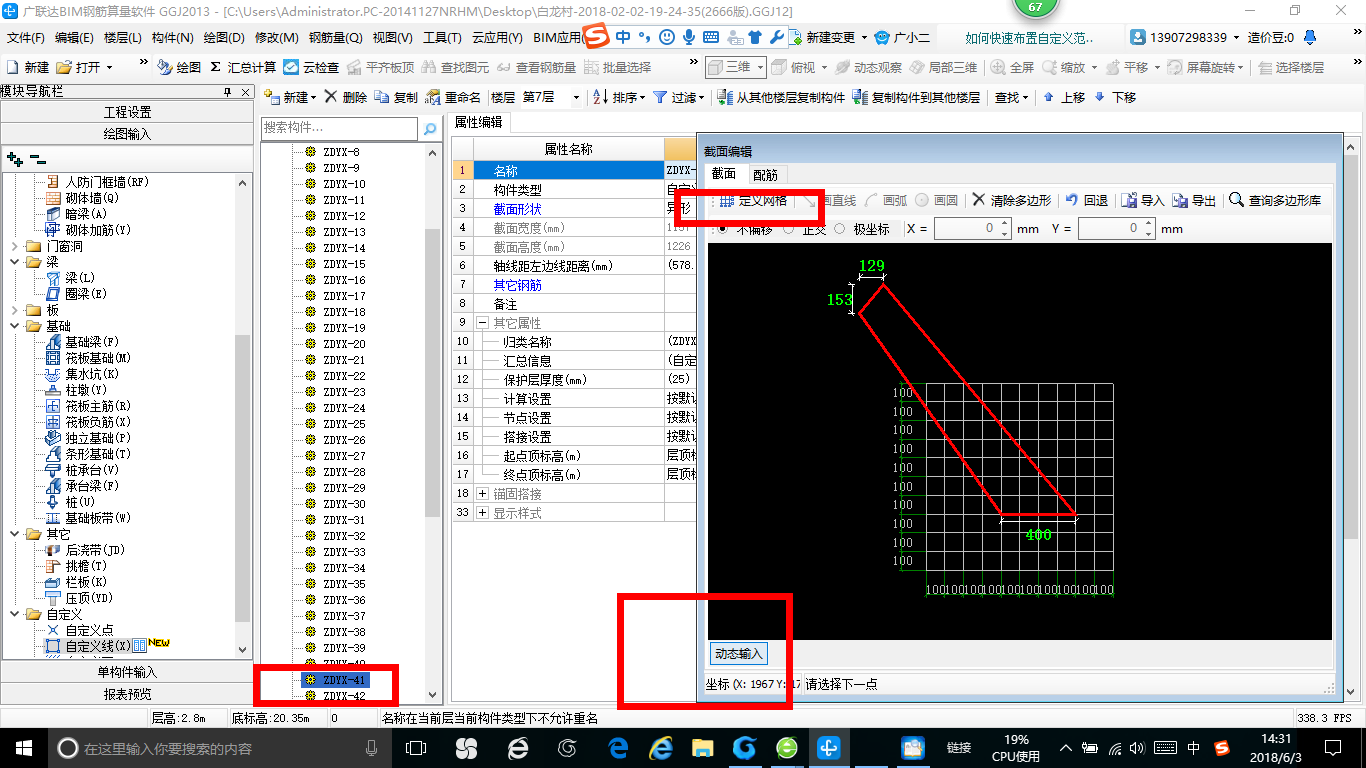Toggle the 动态输入 button

(x=738, y=654)
